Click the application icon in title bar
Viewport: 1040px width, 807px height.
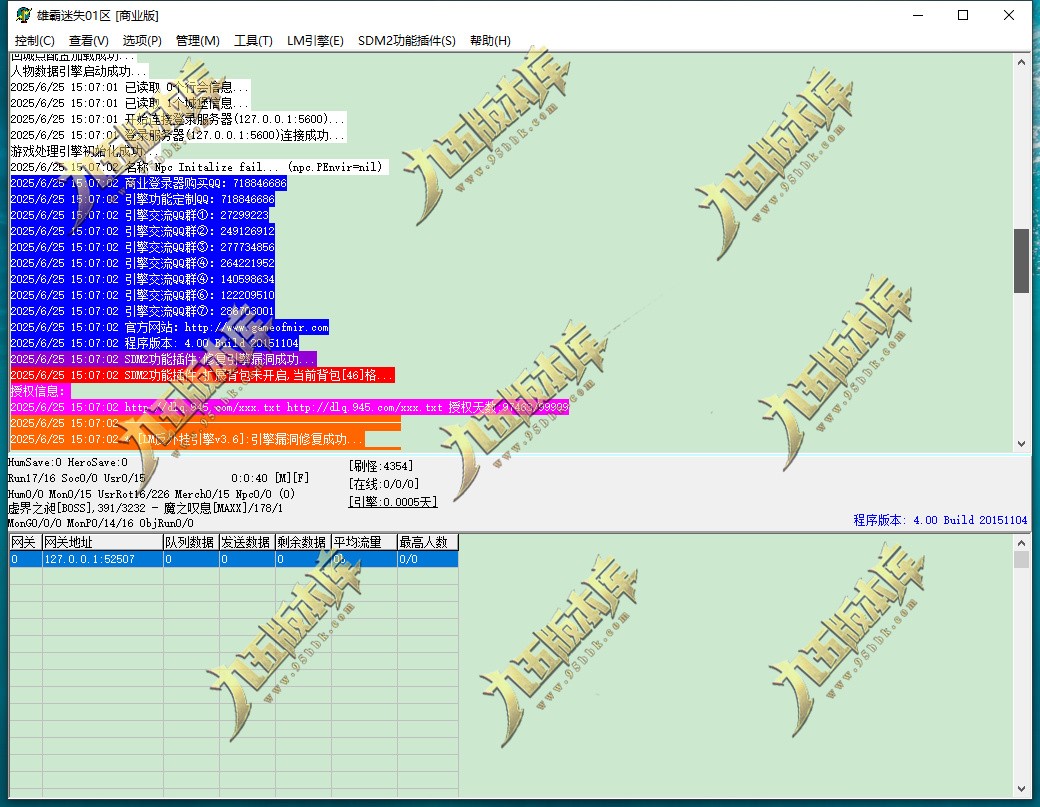pos(23,15)
